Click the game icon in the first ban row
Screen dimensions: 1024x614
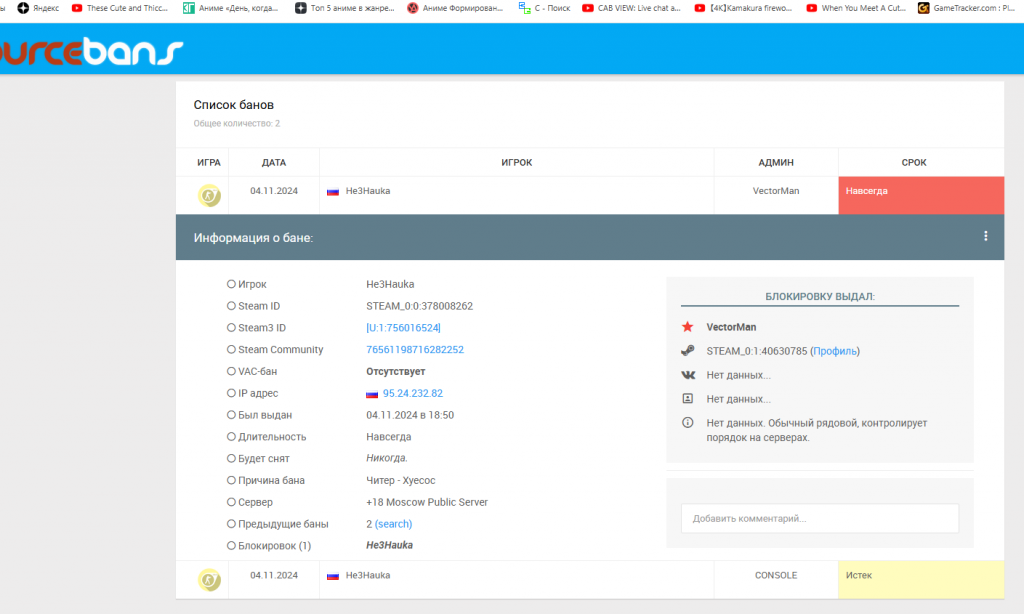pyautogui.click(x=209, y=195)
